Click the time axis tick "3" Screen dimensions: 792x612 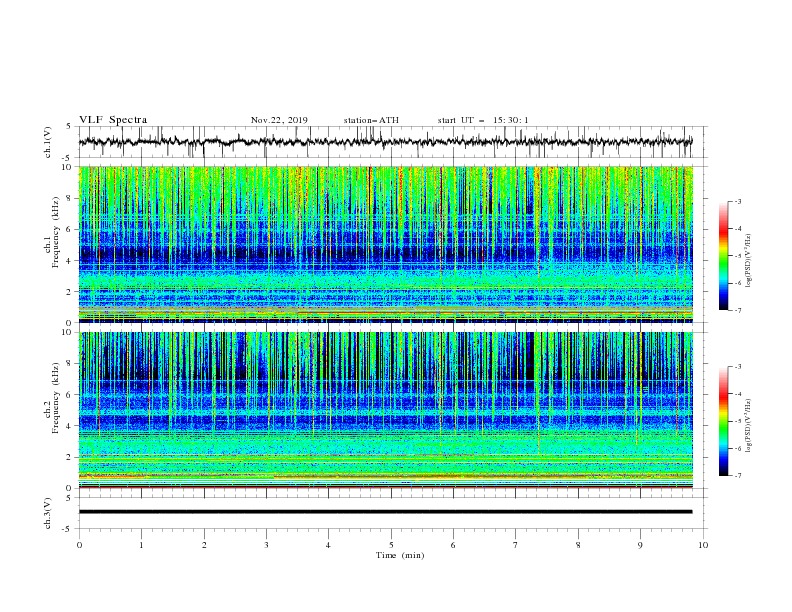(x=266, y=545)
